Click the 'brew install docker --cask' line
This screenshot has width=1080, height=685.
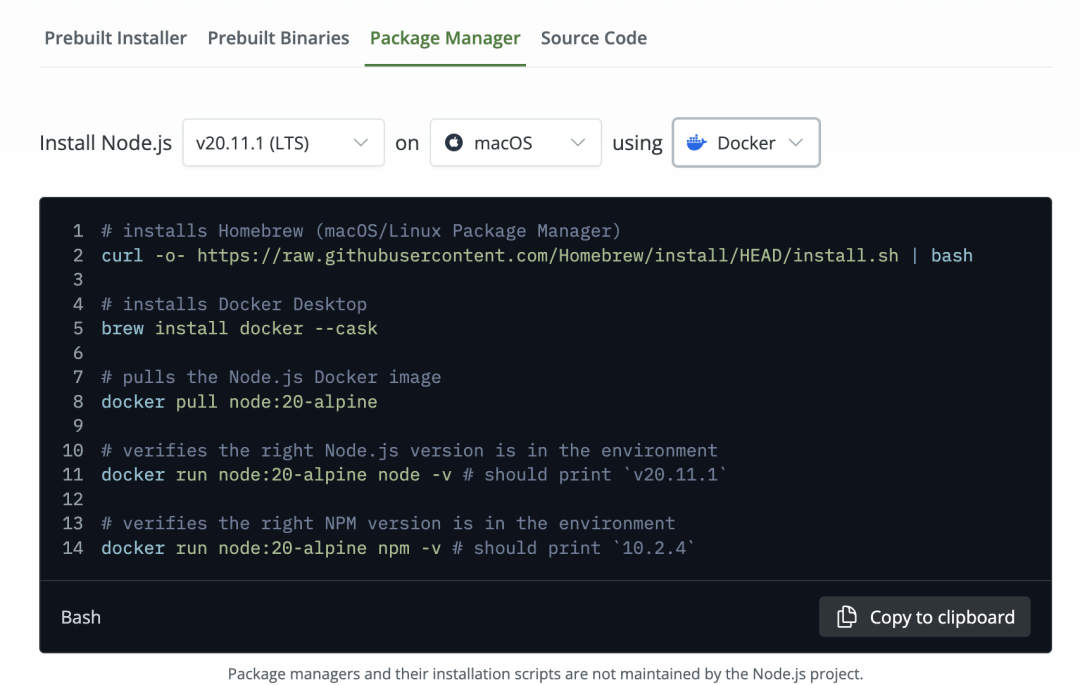tap(239, 328)
